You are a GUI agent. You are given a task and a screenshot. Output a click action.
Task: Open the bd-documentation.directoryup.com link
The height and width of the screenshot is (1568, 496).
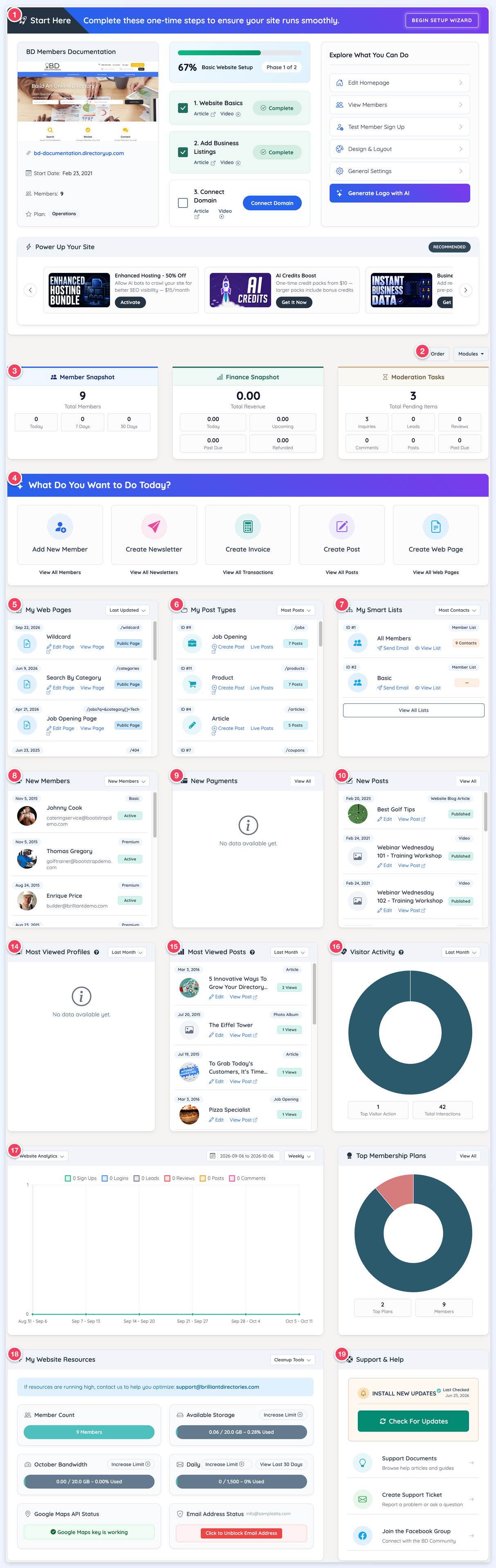[x=79, y=153]
